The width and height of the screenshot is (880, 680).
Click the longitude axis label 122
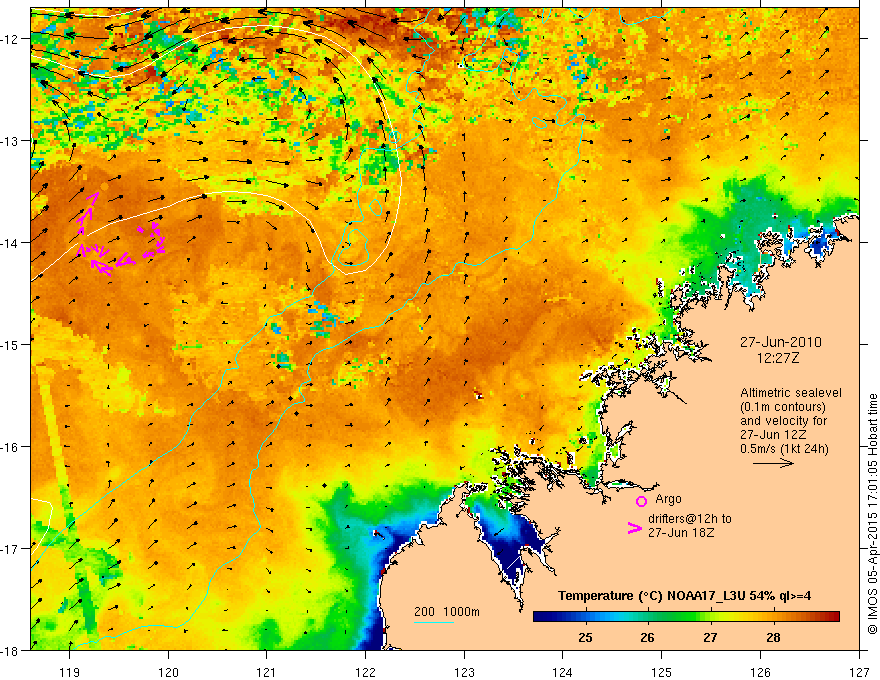tap(365, 672)
